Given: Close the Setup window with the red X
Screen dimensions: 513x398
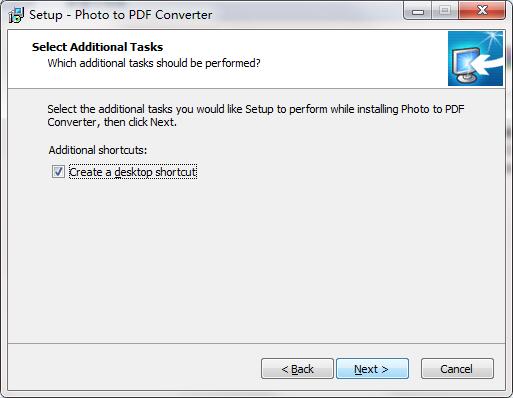Looking at the screenshot, I should pyautogui.click(x=482, y=11).
